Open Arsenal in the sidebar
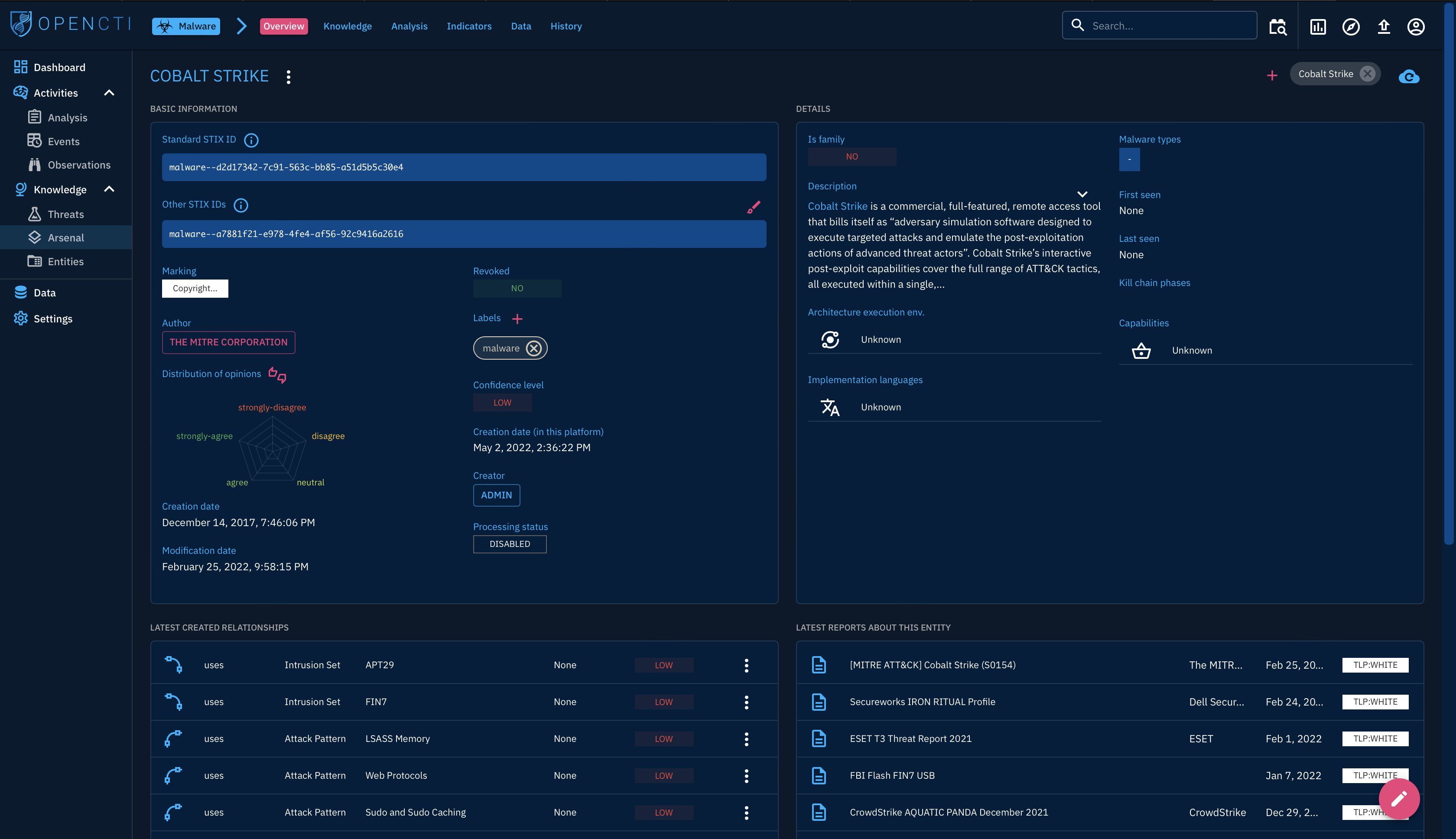The width and height of the screenshot is (1456, 839). point(66,237)
